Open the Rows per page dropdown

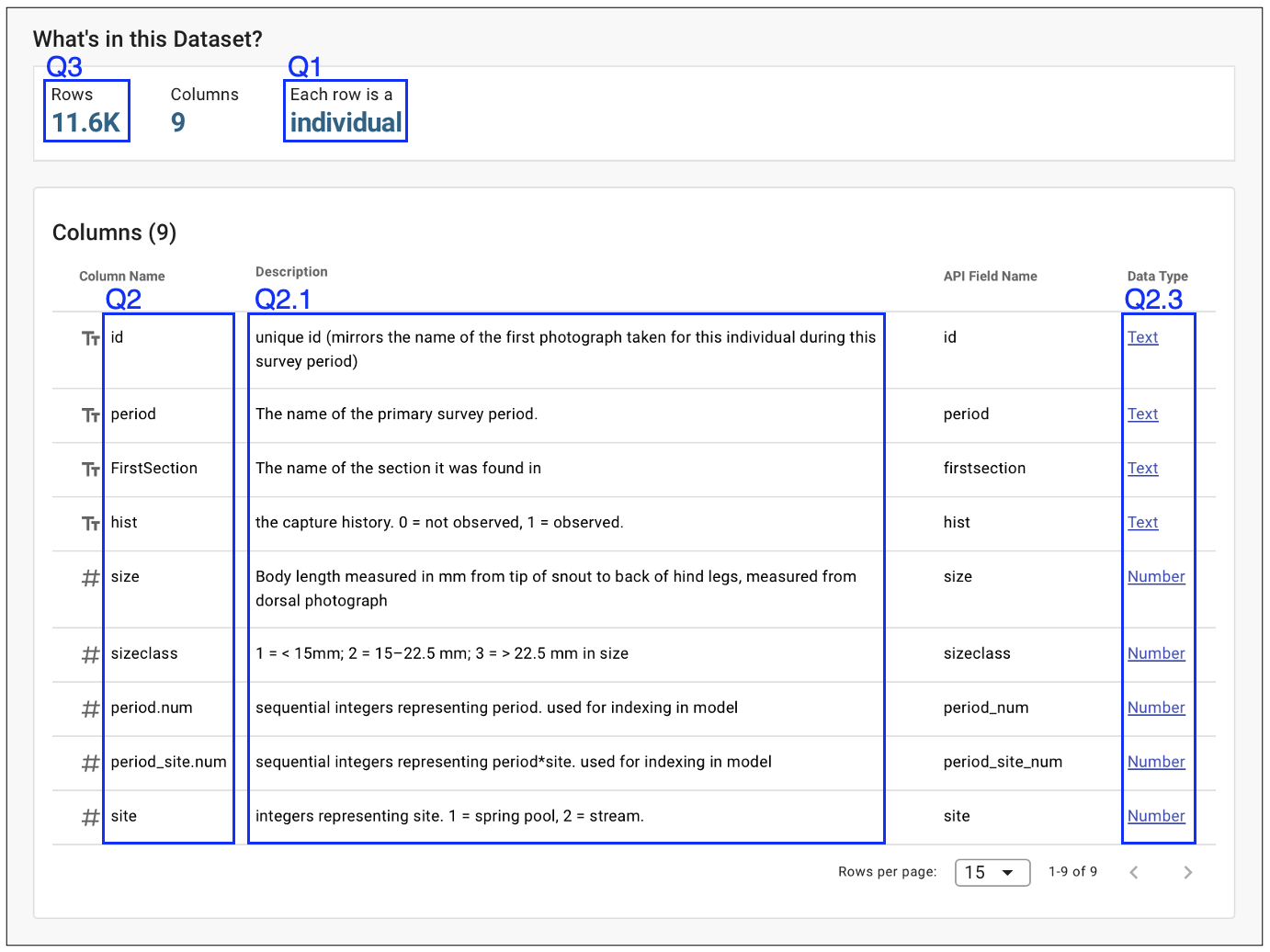(x=992, y=872)
